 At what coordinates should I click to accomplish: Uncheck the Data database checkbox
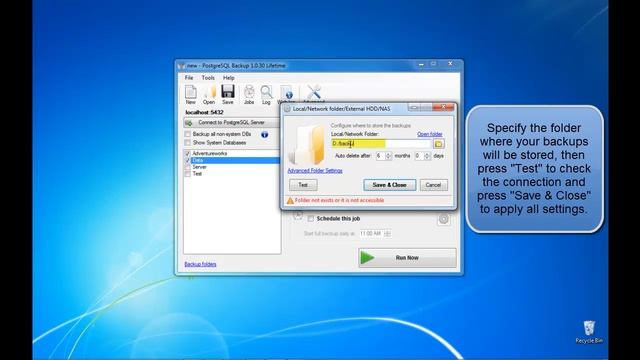tap(188, 160)
